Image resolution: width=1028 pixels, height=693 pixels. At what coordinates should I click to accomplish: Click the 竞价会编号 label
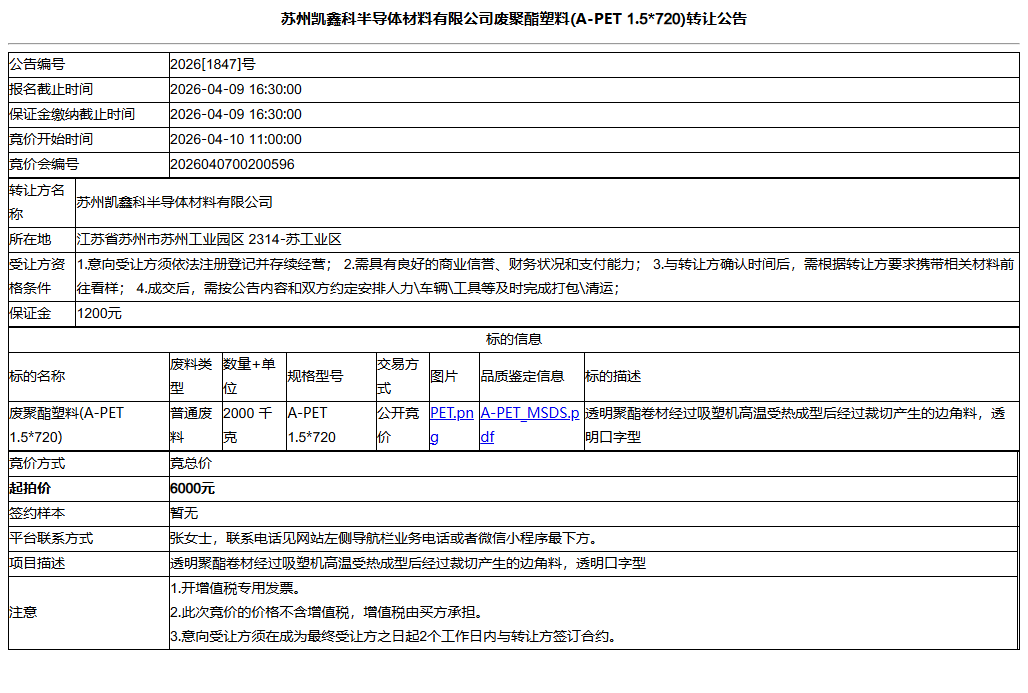[x=44, y=164]
